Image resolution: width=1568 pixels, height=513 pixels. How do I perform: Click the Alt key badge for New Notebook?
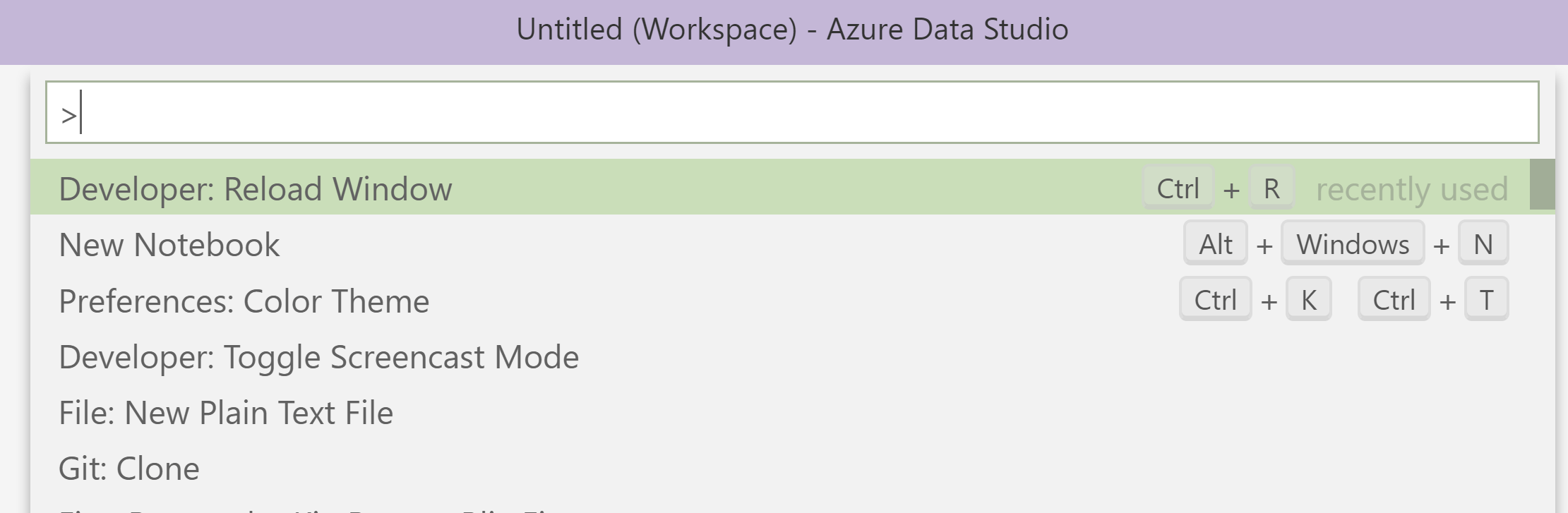(1216, 244)
